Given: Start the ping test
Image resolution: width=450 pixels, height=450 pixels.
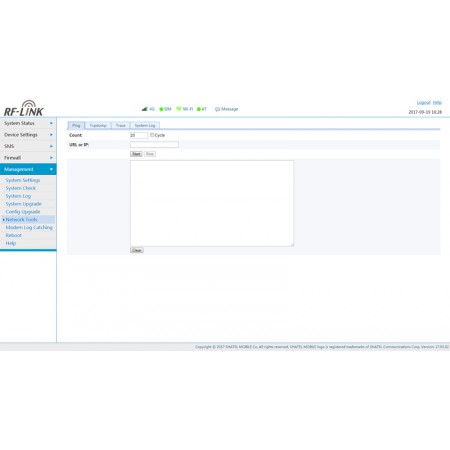Looking at the screenshot, I should (x=136, y=154).
